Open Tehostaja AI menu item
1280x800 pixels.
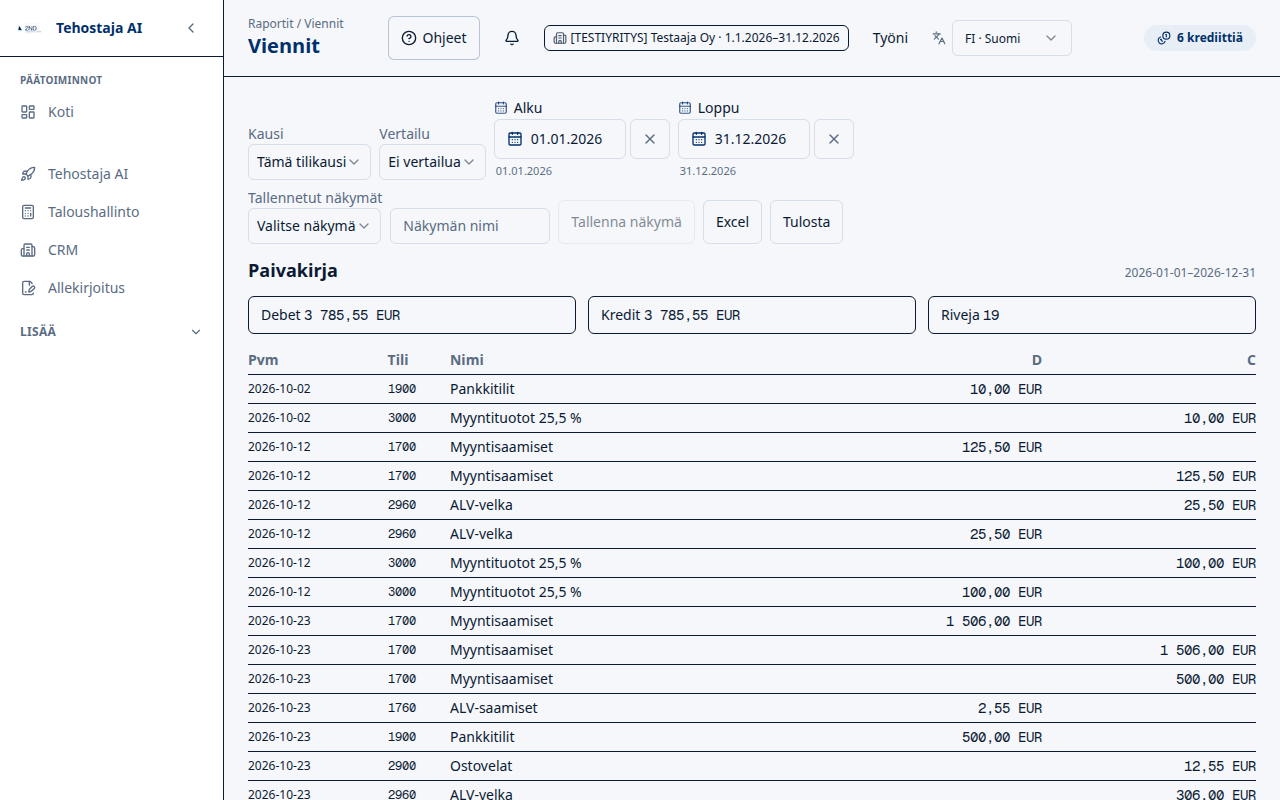pyautogui.click(x=112, y=174)
